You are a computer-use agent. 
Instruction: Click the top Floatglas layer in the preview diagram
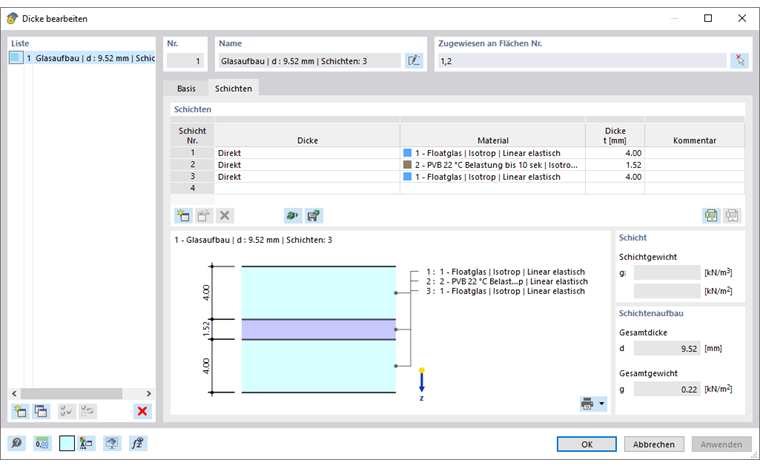point(319,293)
